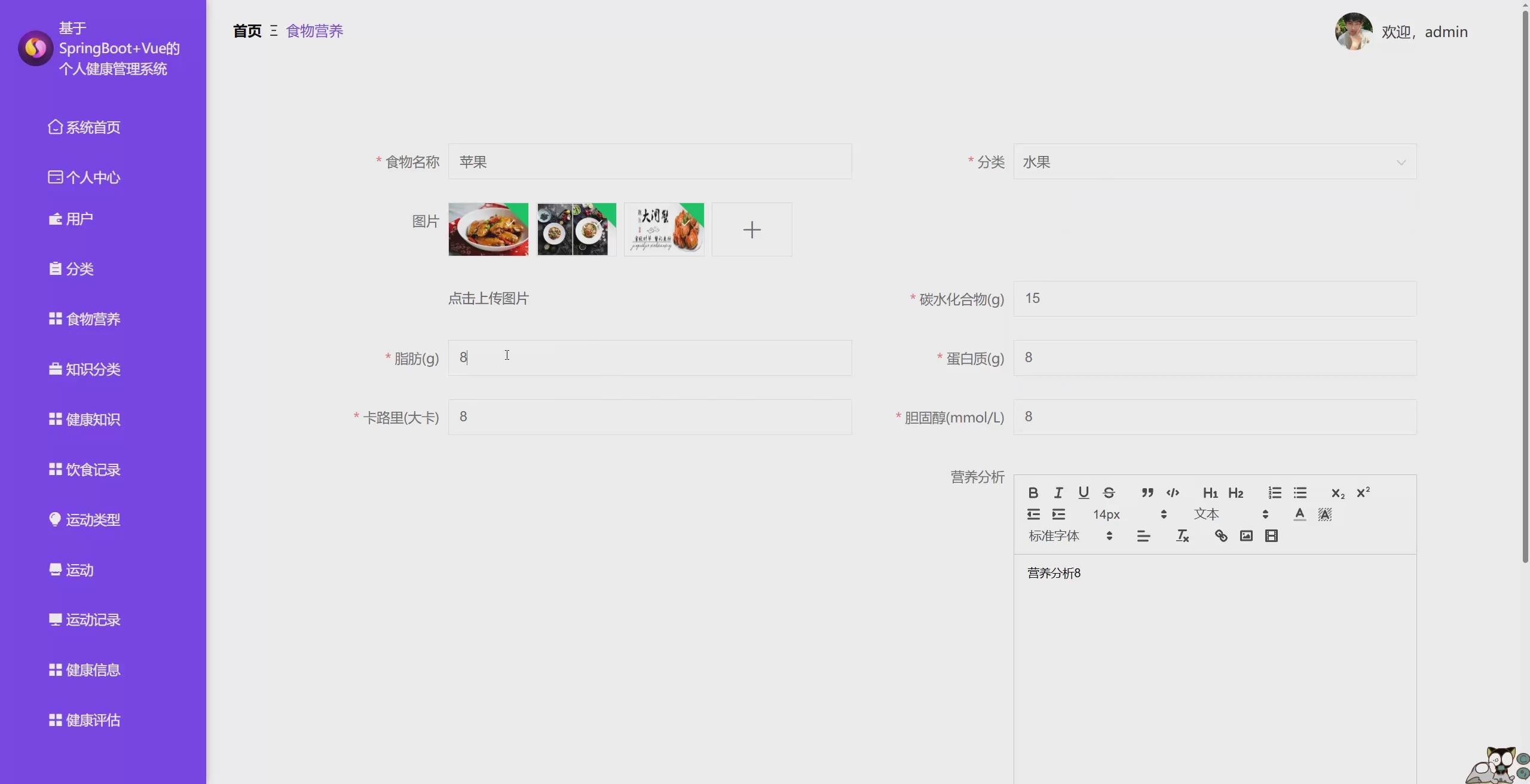
Task: Insert a hyperlink in the editor
Action: point(1220,536)
